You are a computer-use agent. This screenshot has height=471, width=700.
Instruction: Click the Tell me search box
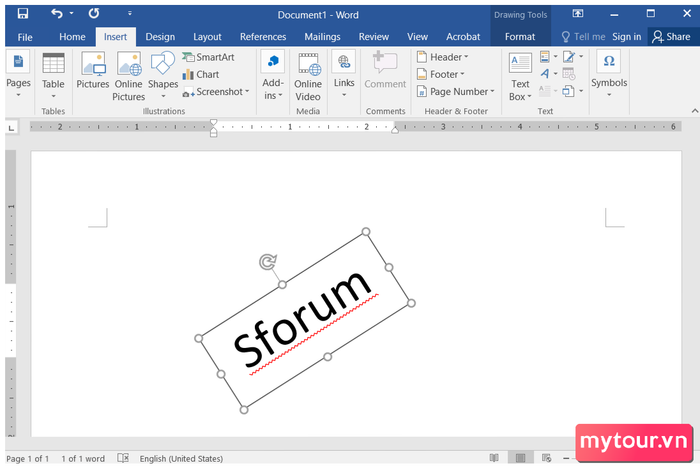point(583,37)
